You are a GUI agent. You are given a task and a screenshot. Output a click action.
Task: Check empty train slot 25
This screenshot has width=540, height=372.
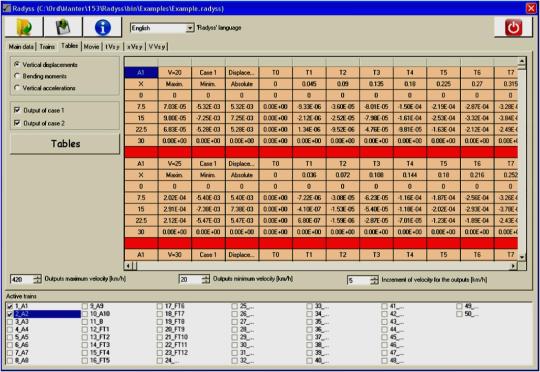click(235, 306)
